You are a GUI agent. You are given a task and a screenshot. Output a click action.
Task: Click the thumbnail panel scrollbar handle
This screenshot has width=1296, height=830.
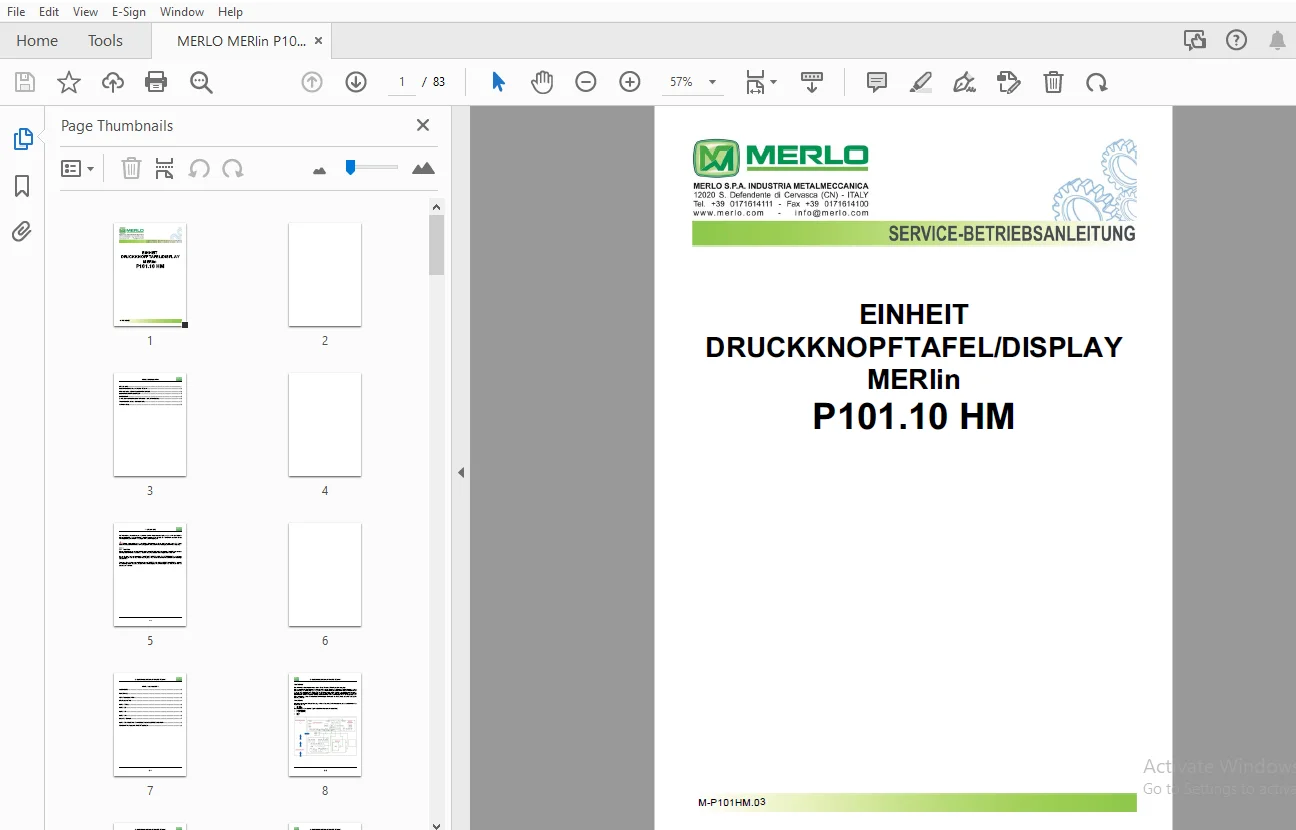(x=436, y=244)
